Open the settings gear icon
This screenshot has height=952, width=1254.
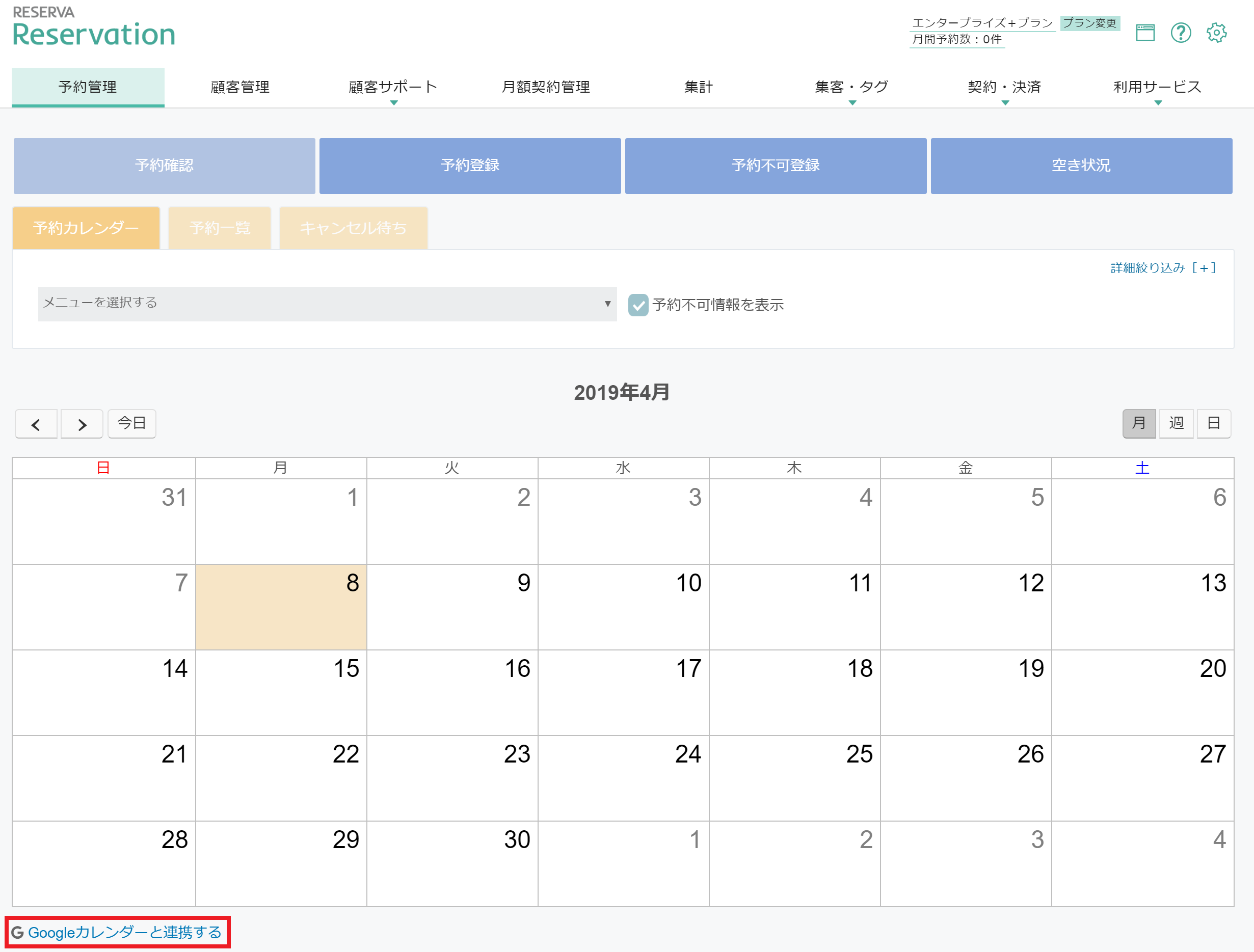(x=1216, y=32)
